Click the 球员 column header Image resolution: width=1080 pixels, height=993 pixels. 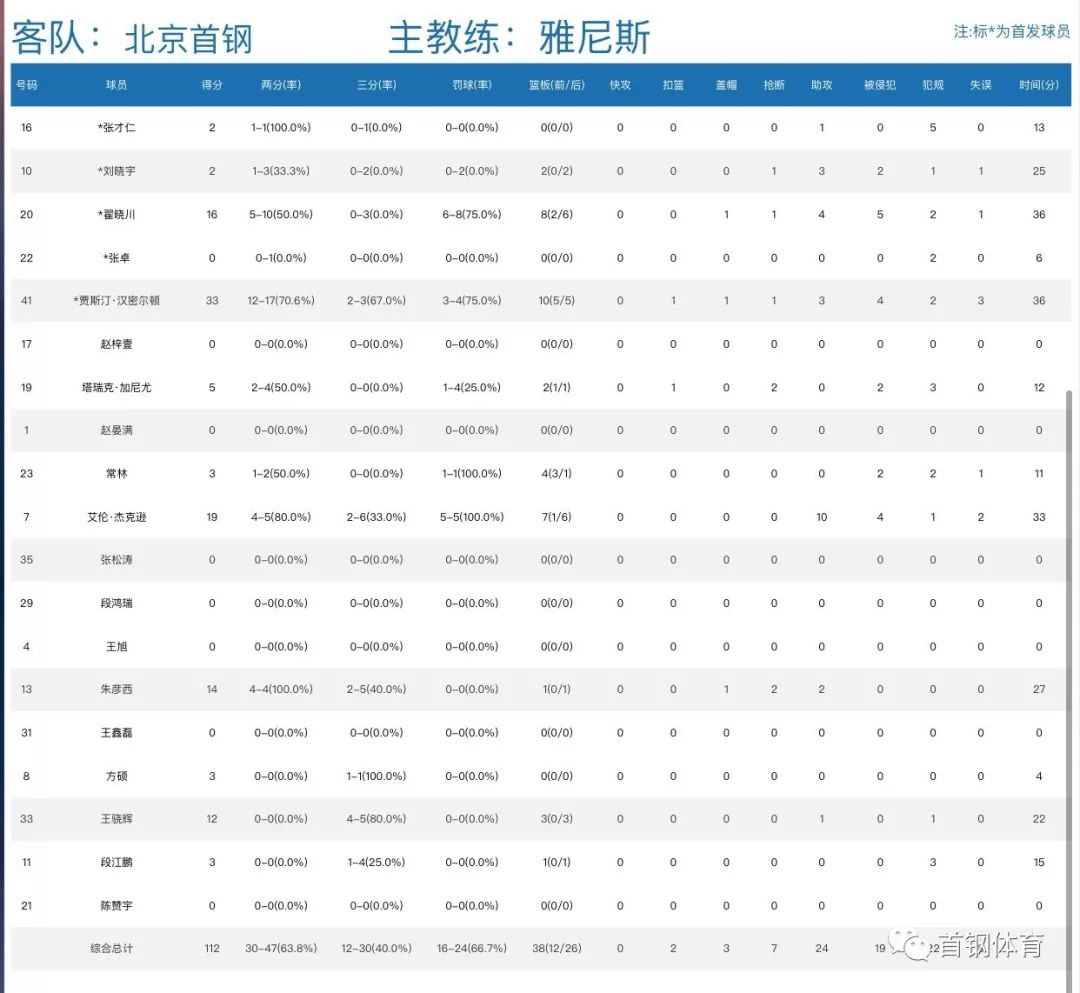(x=116, y=85)
